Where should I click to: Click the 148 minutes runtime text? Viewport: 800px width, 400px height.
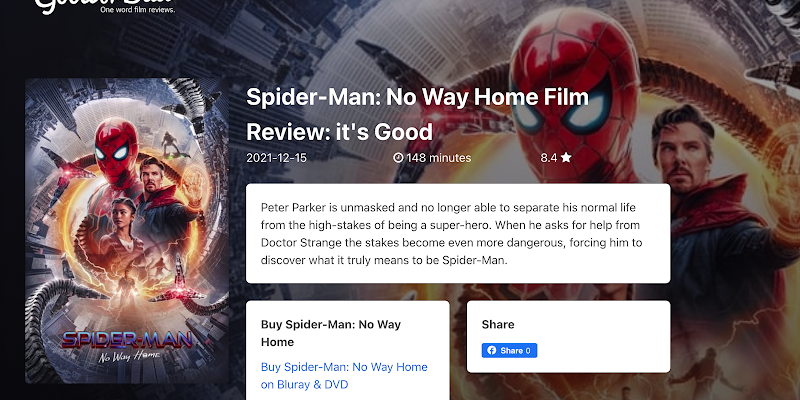coord(439,158)
